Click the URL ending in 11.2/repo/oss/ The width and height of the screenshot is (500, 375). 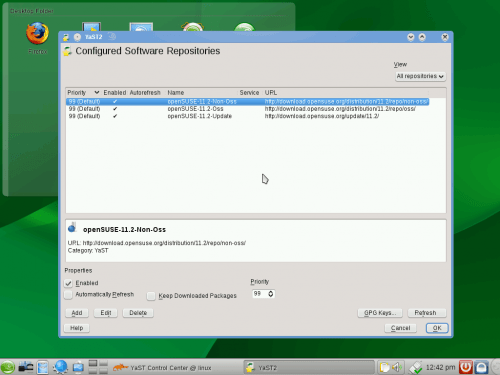pos(340,109)
